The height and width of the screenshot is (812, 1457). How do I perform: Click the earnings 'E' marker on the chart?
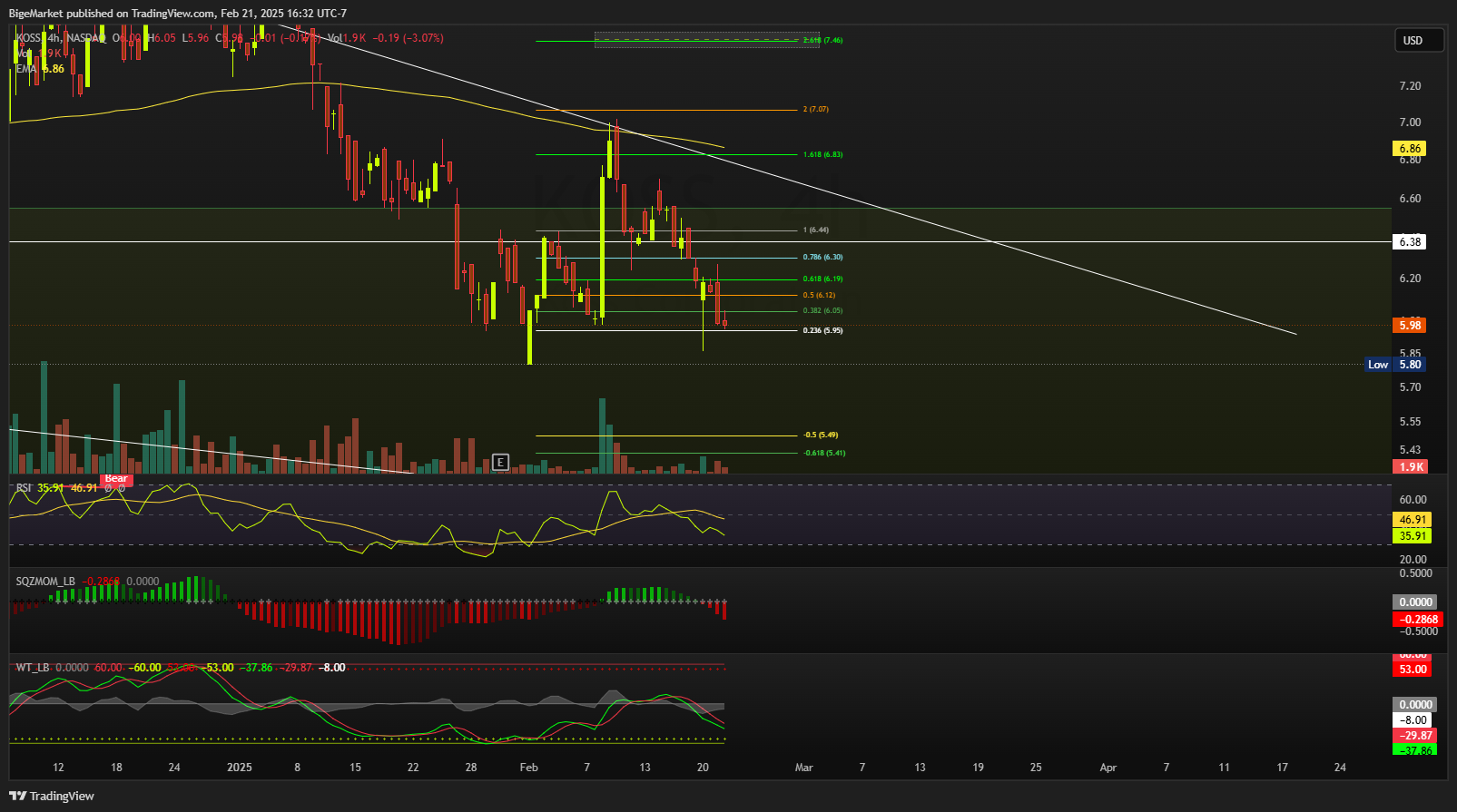[x=500, y=462]
